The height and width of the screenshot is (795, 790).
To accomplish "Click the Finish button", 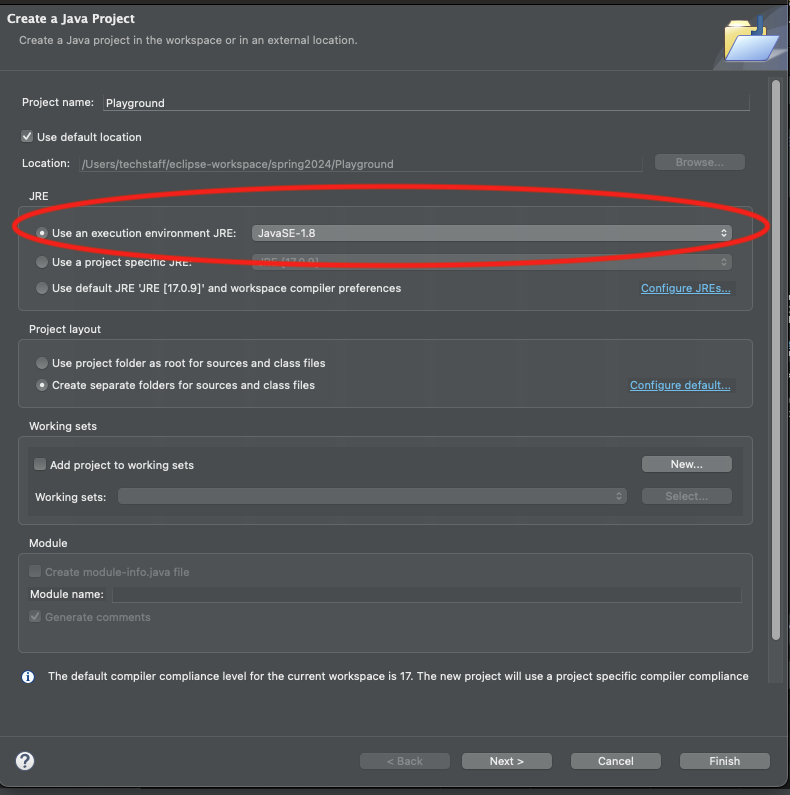I will click(x=724, y=761).
